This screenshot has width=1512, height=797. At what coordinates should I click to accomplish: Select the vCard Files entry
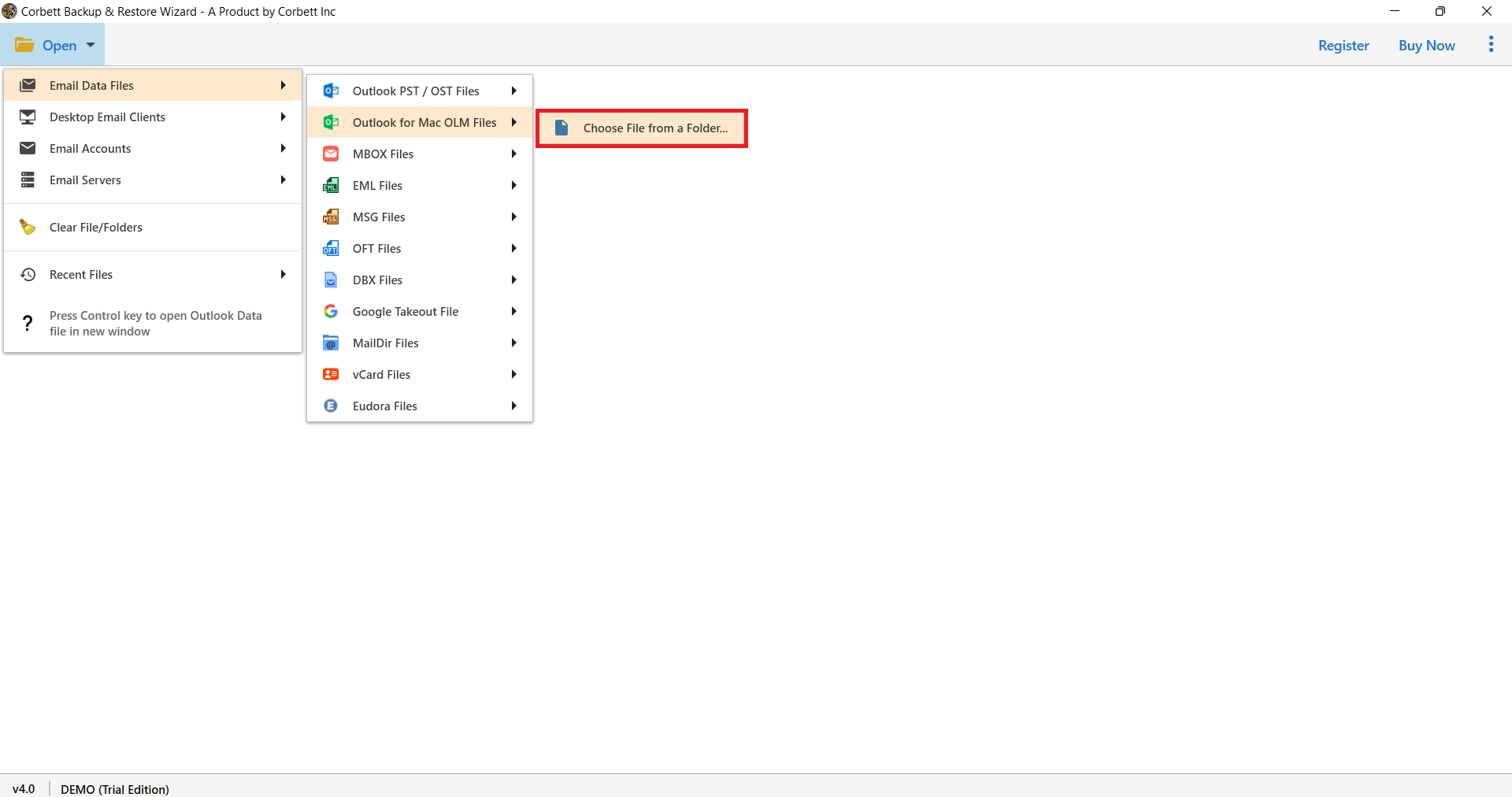click(x=420, y=374)
